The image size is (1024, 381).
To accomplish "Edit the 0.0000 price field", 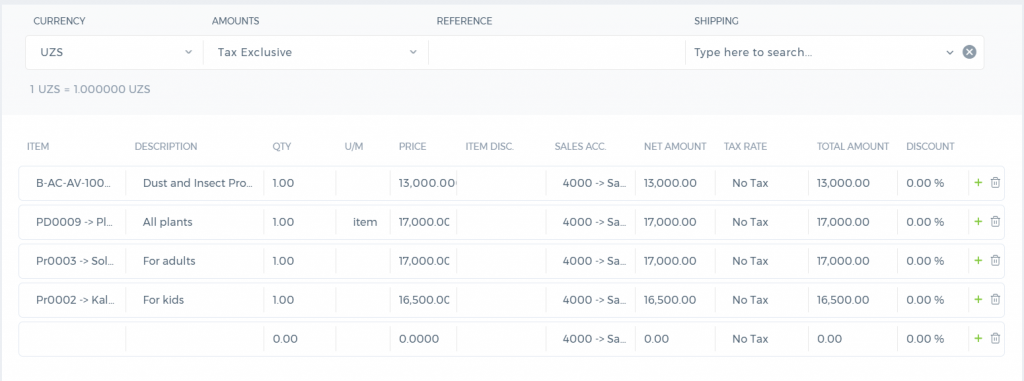I will point(423,339).
